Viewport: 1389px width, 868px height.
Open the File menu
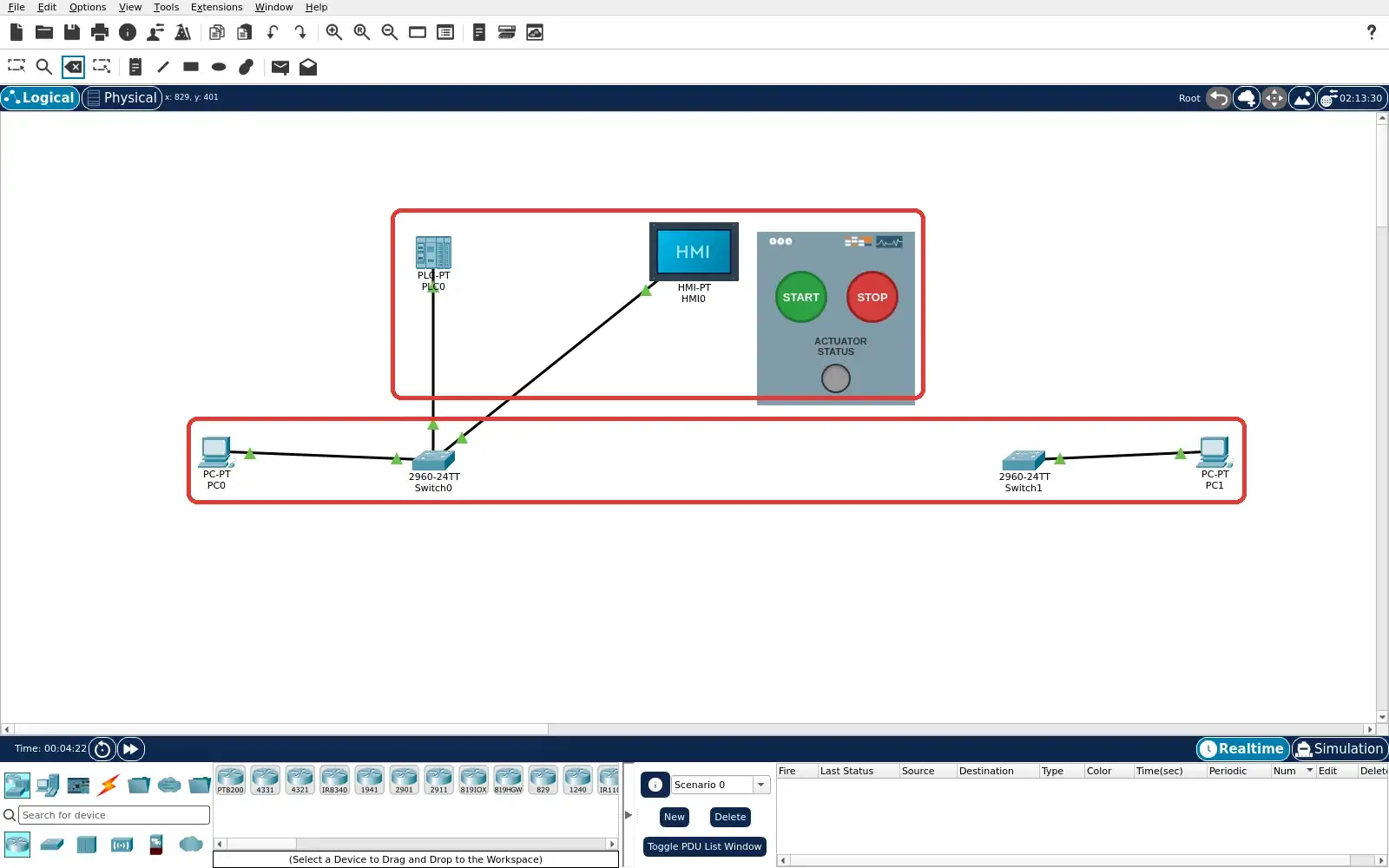click(16, 7)
